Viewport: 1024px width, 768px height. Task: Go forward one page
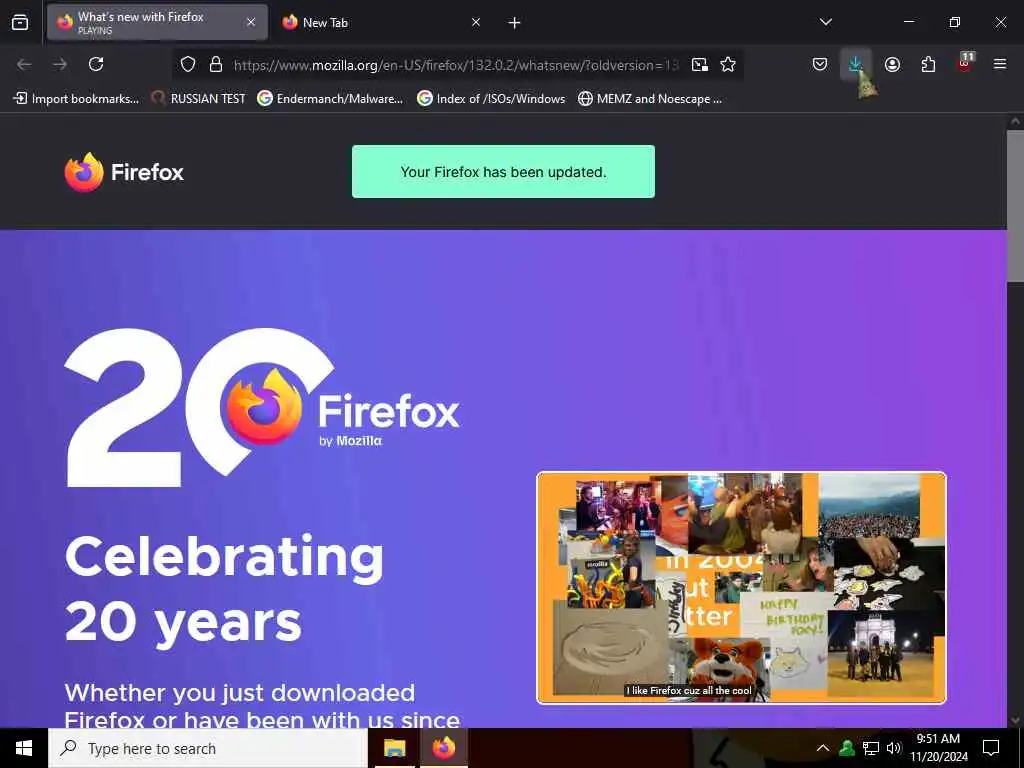coord(60,64)
